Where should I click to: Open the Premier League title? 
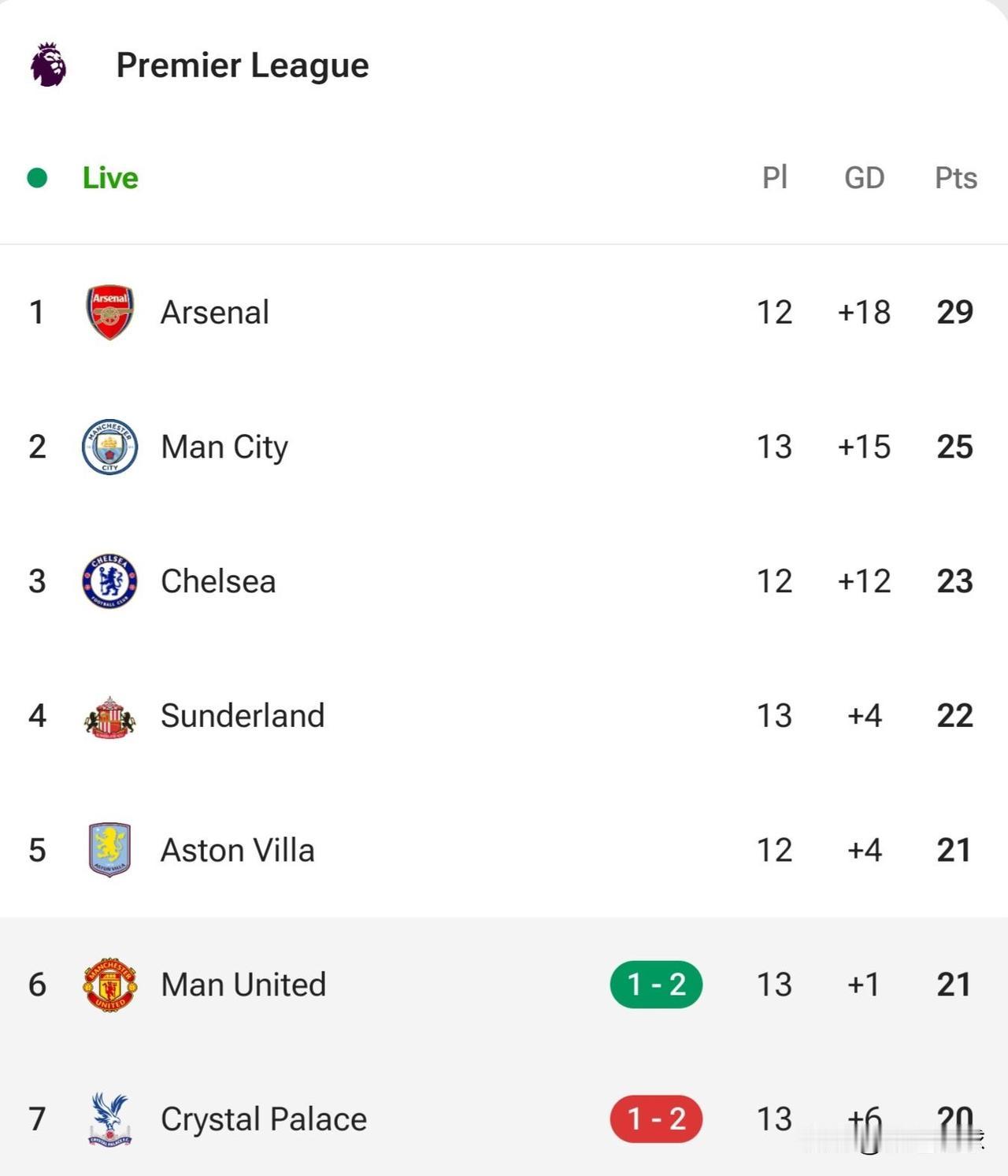[x=242, y=65]
